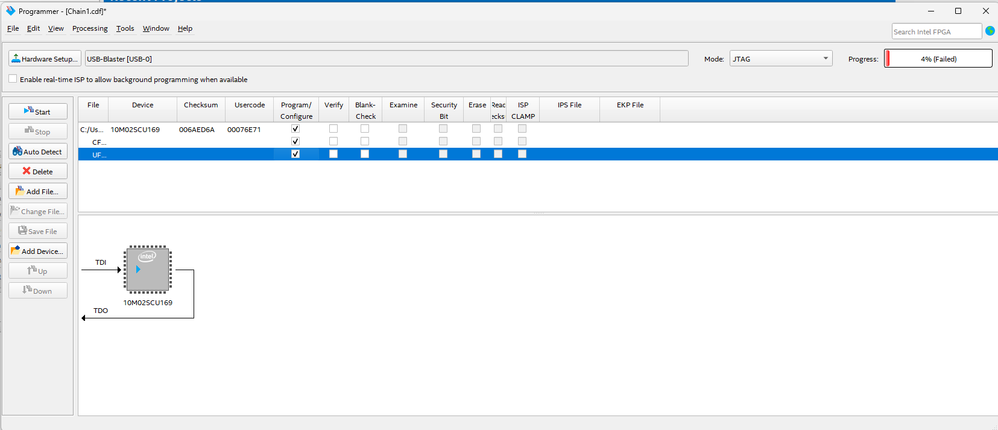Click the IPS File column header
The height and width of the screenshot is (430, 998).
pos(570,110)
